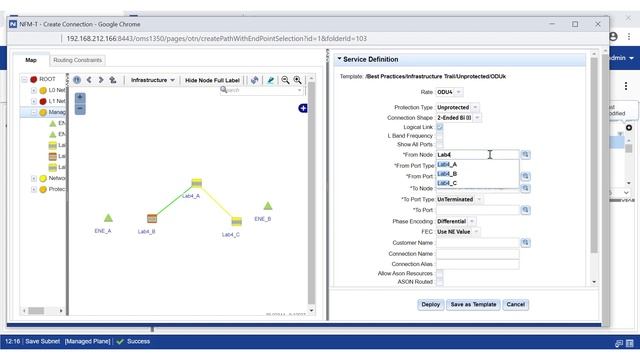Click the Lab4_A node icon on map

pos(196,182)
